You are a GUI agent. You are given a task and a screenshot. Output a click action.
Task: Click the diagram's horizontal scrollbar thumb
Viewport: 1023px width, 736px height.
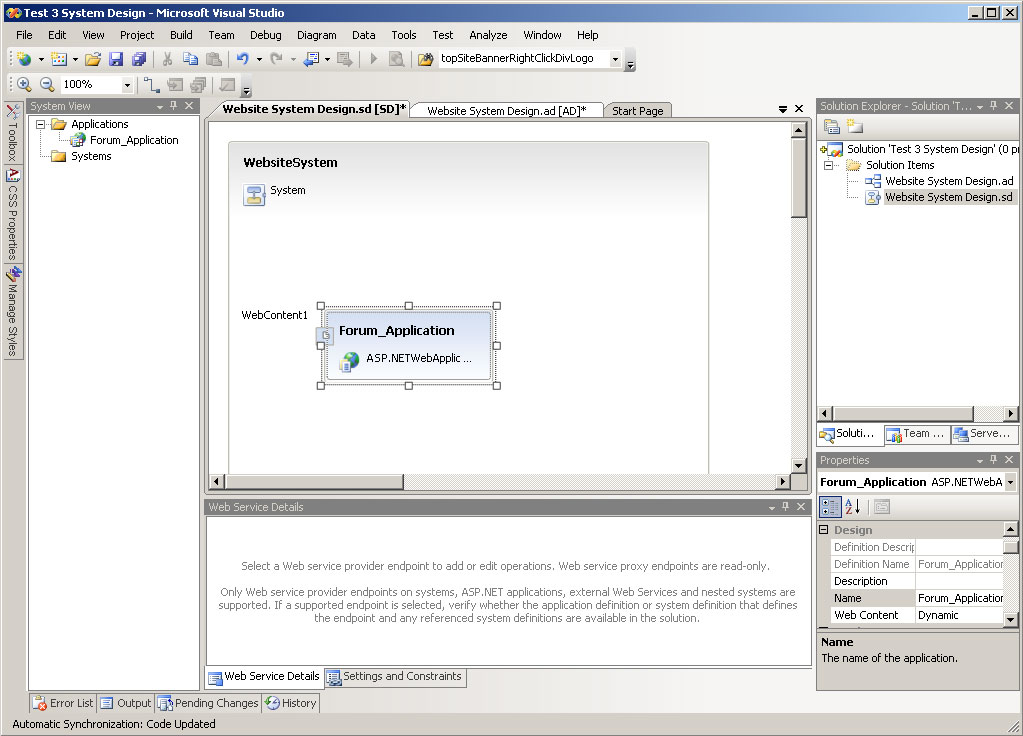(314, 482)
